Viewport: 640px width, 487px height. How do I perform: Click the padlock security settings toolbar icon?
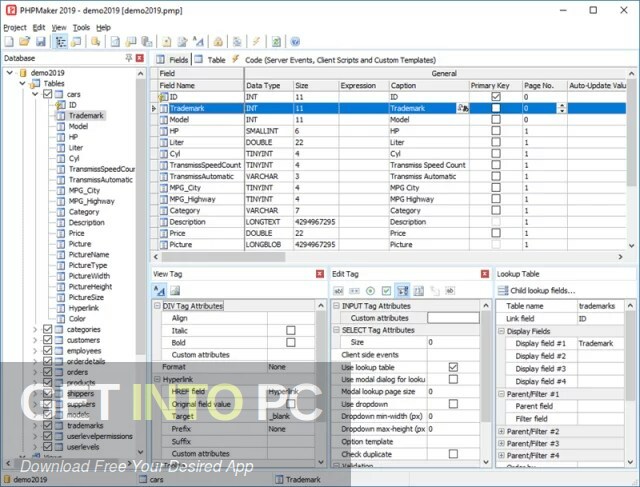(218, 41)
